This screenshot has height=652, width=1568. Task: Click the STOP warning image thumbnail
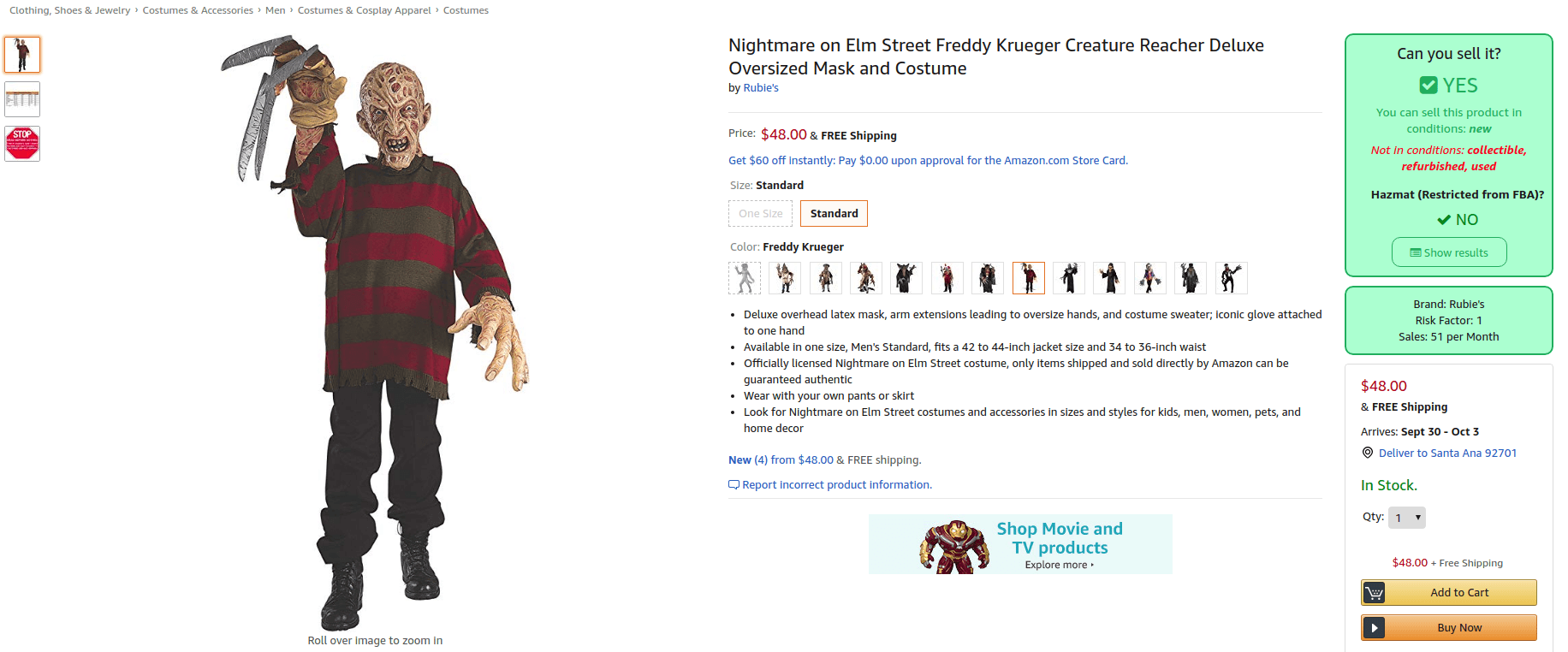click(x=21, y=143)
